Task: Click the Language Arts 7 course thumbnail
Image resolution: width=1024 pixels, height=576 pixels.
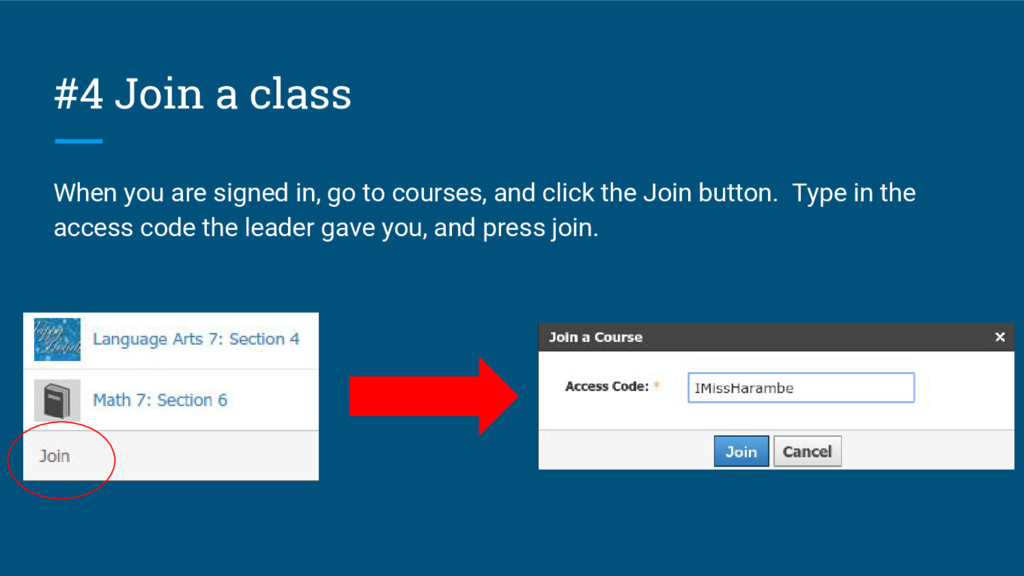Action: (x=57, y=339)
